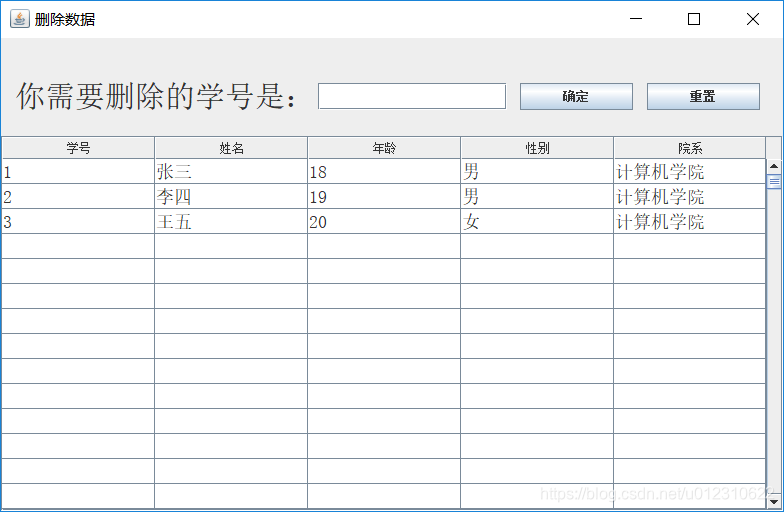Select the 男 gender cell in 张三's row
The height and width of the screenshot is (512, 784).
[x=537, y=172]
